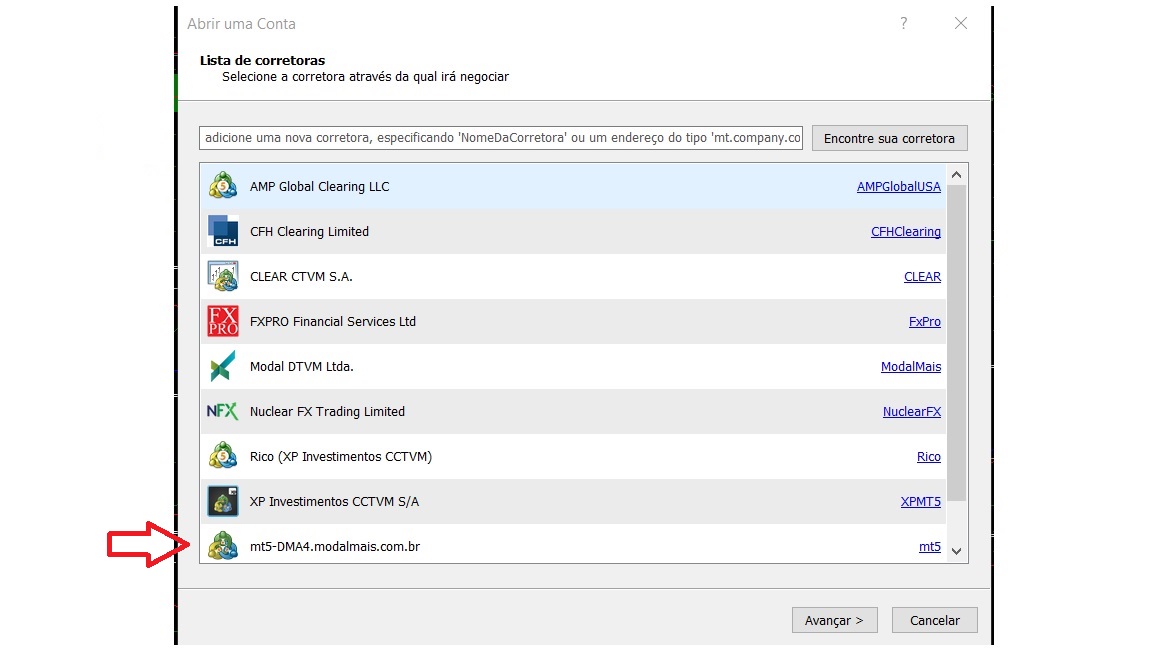Select the CFH Clearing Limited logo icon
Viewport: 1152px width, 648px height.
tap(223, 232)
